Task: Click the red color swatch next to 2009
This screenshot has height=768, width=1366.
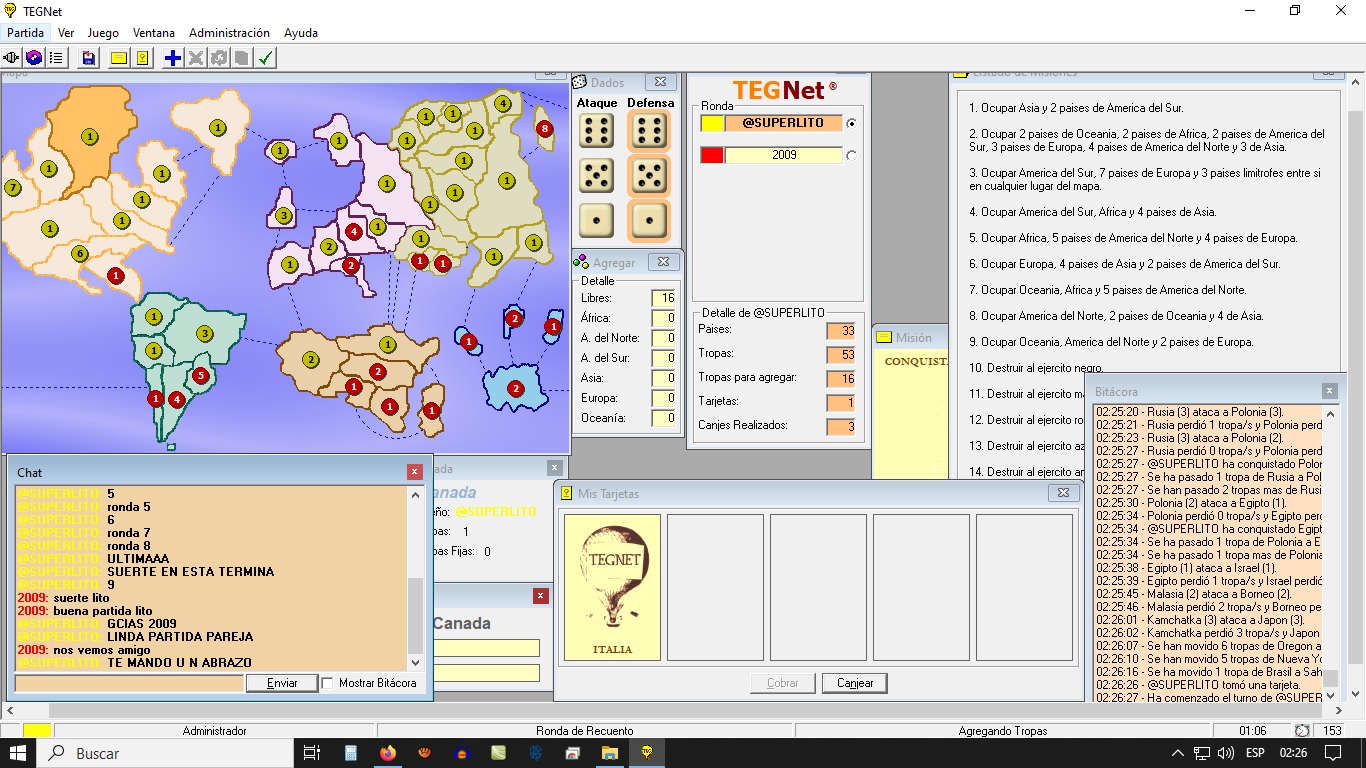Action: pyautogui.click(x=711, y=155)
